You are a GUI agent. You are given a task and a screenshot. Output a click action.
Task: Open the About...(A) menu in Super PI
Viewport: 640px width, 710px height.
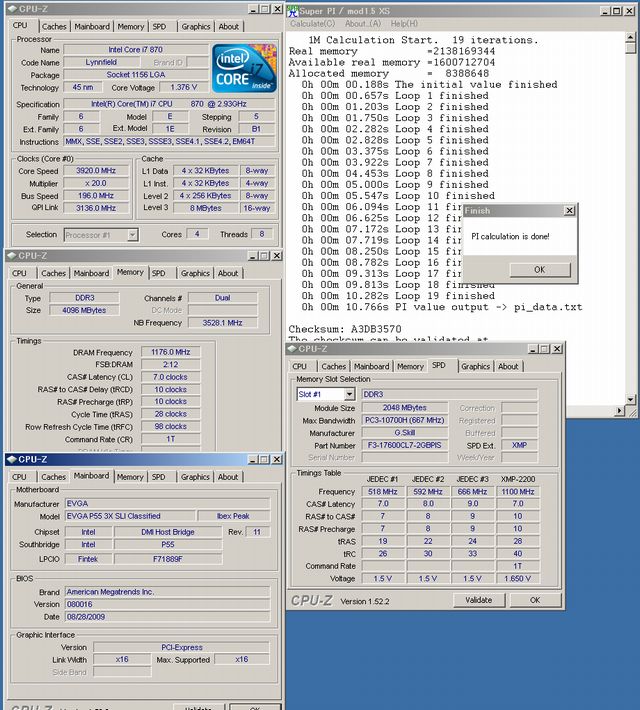[363, 24]
